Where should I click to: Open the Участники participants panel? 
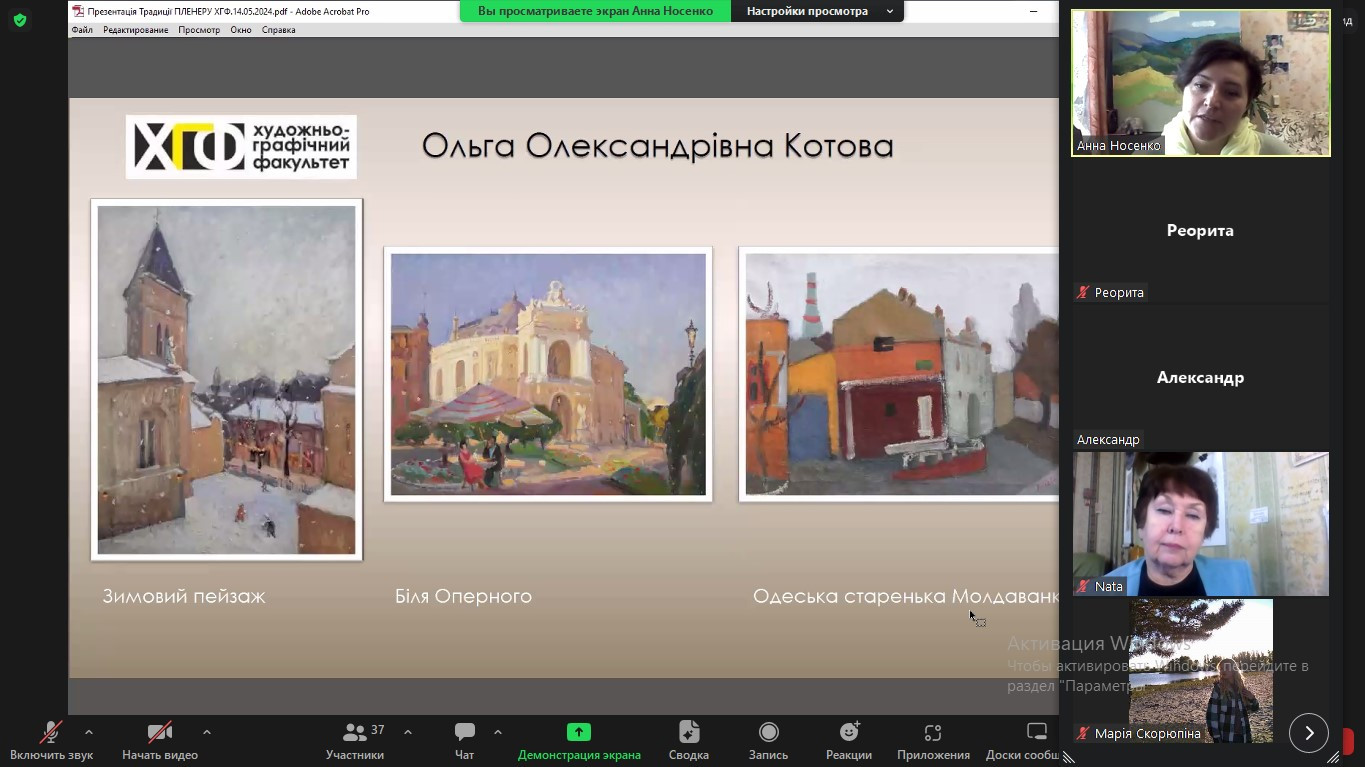(356, 741)
